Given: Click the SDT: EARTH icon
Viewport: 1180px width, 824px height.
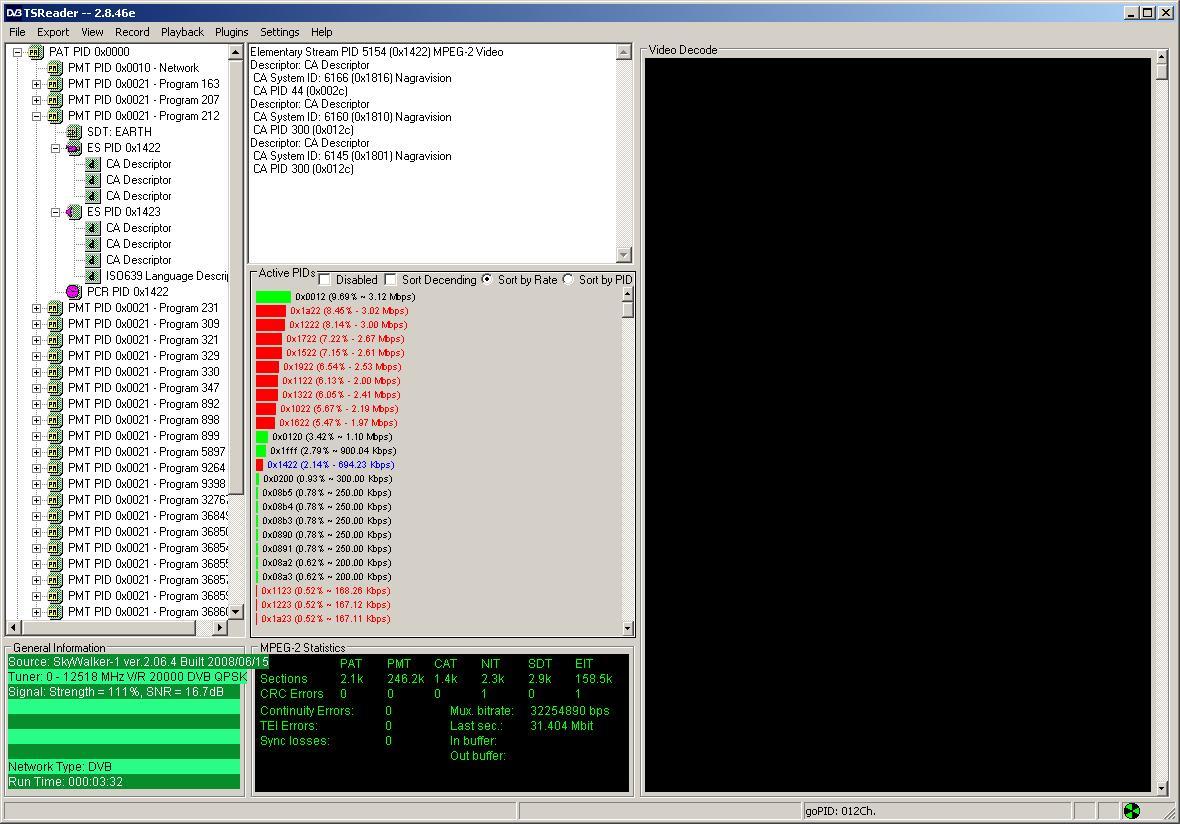Looking at the screenshot, I should pos(73,132).
